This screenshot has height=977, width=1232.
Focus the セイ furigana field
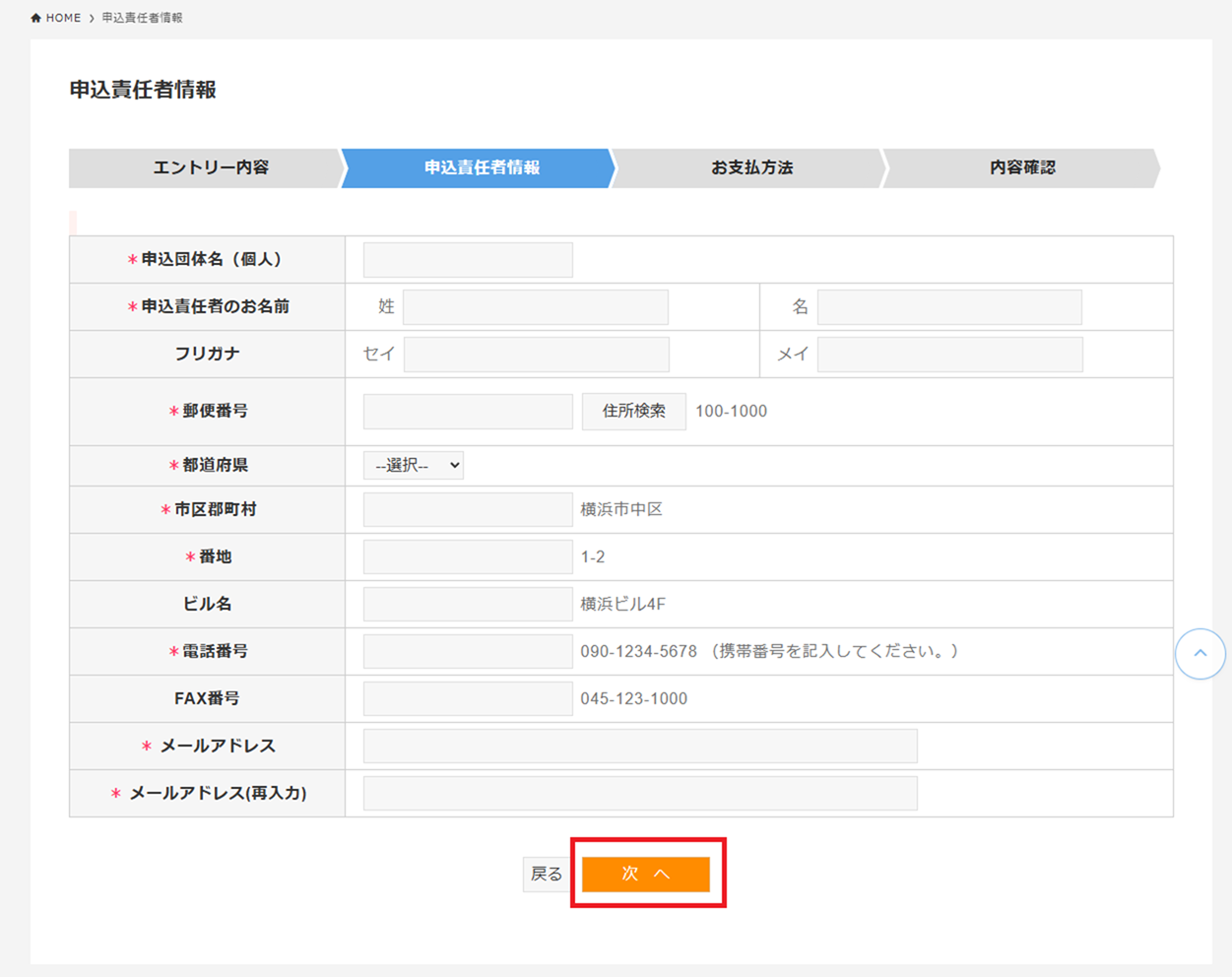click(535, 354)
